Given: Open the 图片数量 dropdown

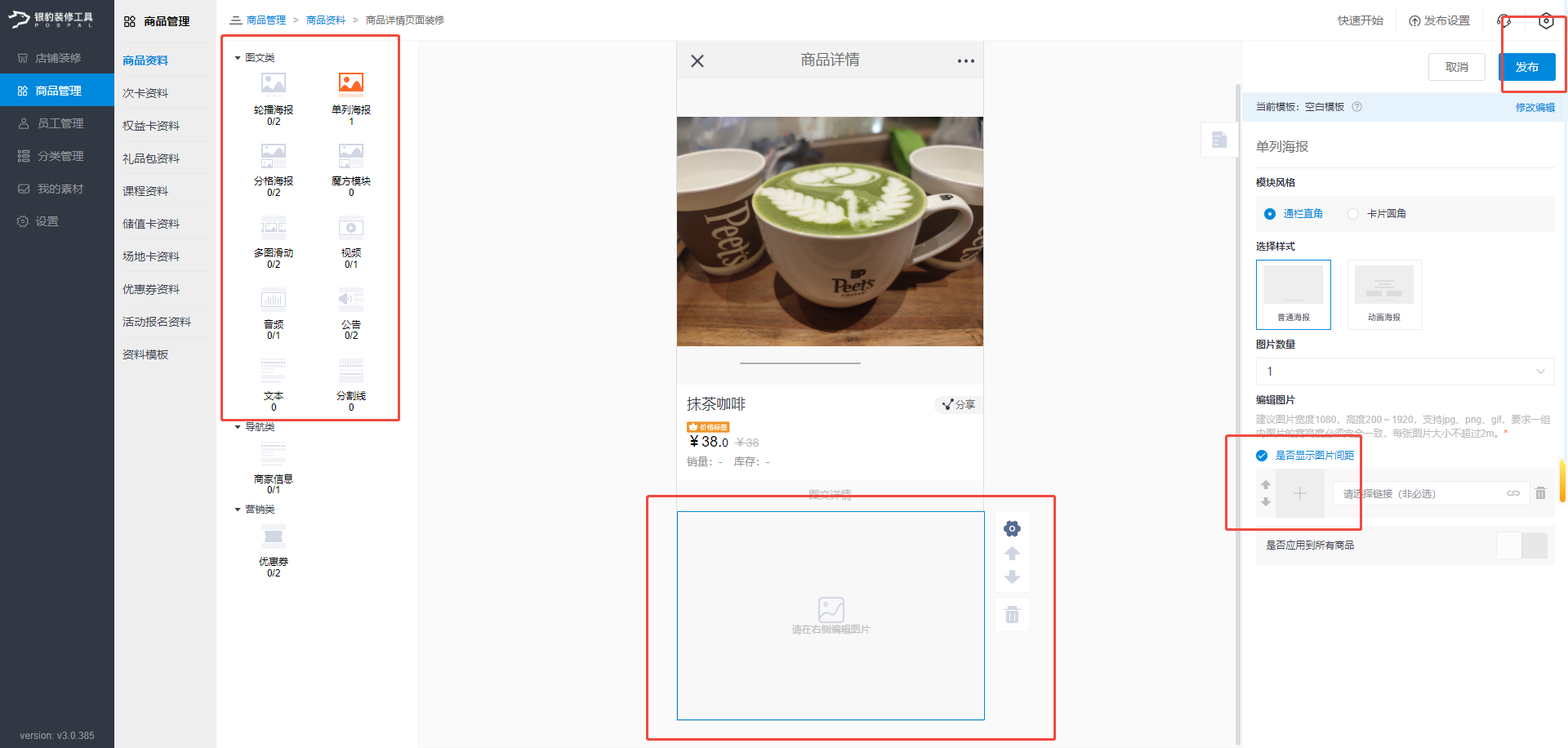Looking at the screenshot, I should point(1403,372).
